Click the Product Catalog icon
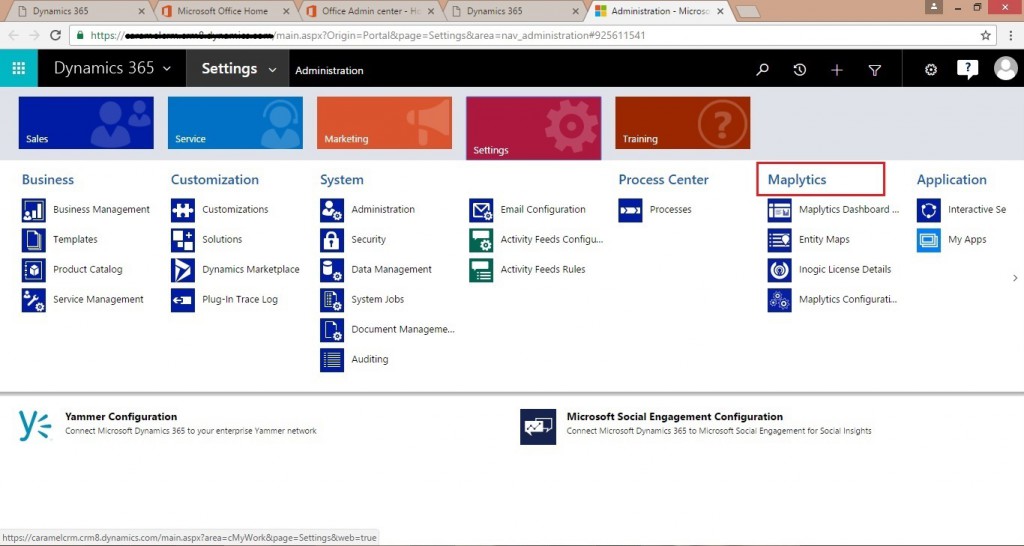The image size is (1024, 546). point(33,270)
